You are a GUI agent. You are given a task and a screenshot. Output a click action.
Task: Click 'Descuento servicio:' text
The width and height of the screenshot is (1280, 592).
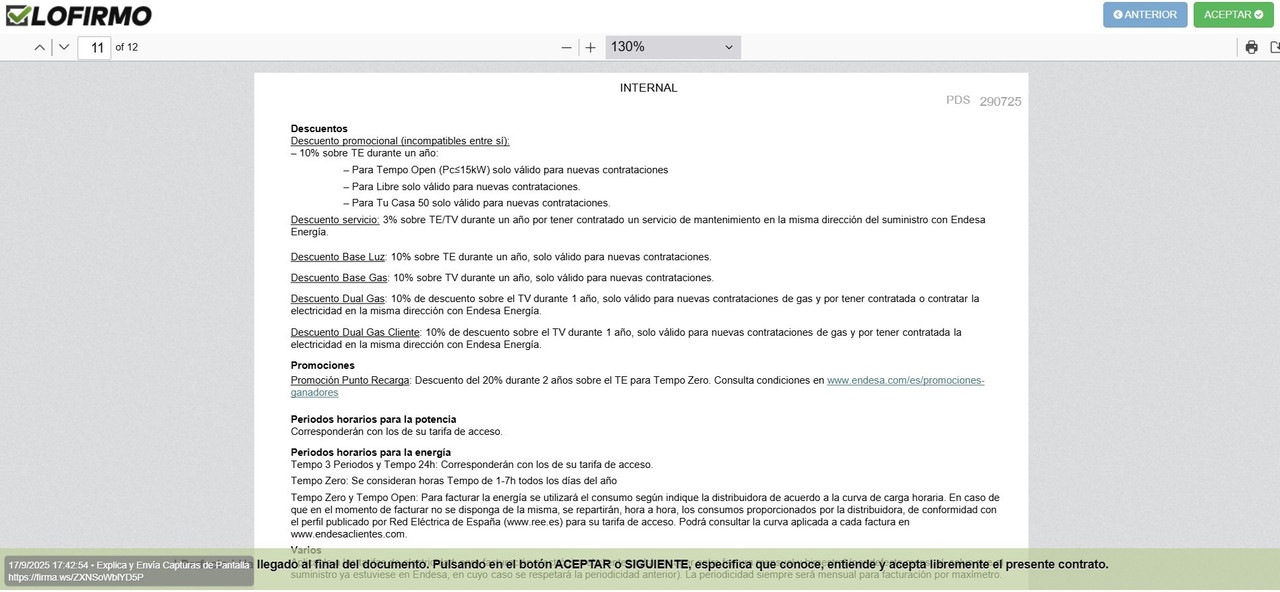(x=335, y=220)
